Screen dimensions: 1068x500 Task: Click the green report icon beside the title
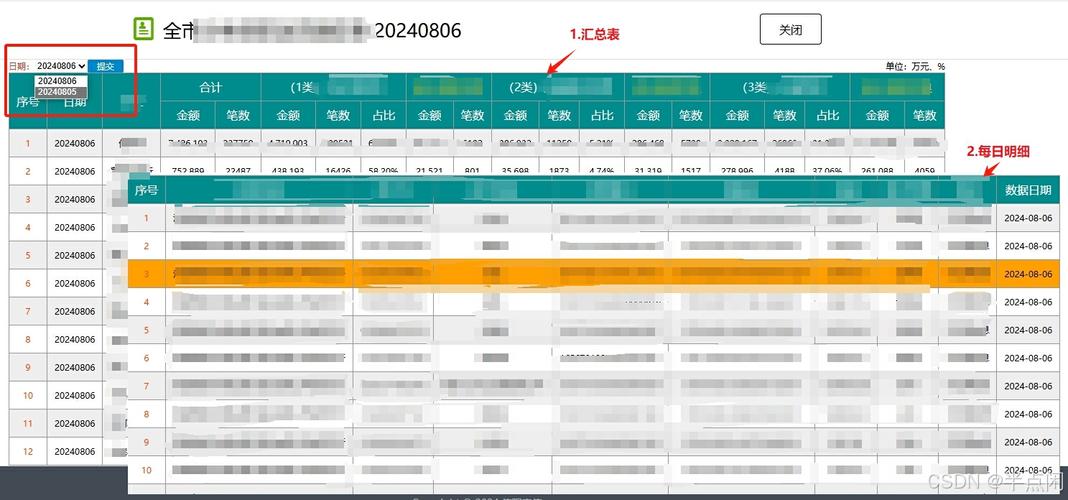click(144, 29)
